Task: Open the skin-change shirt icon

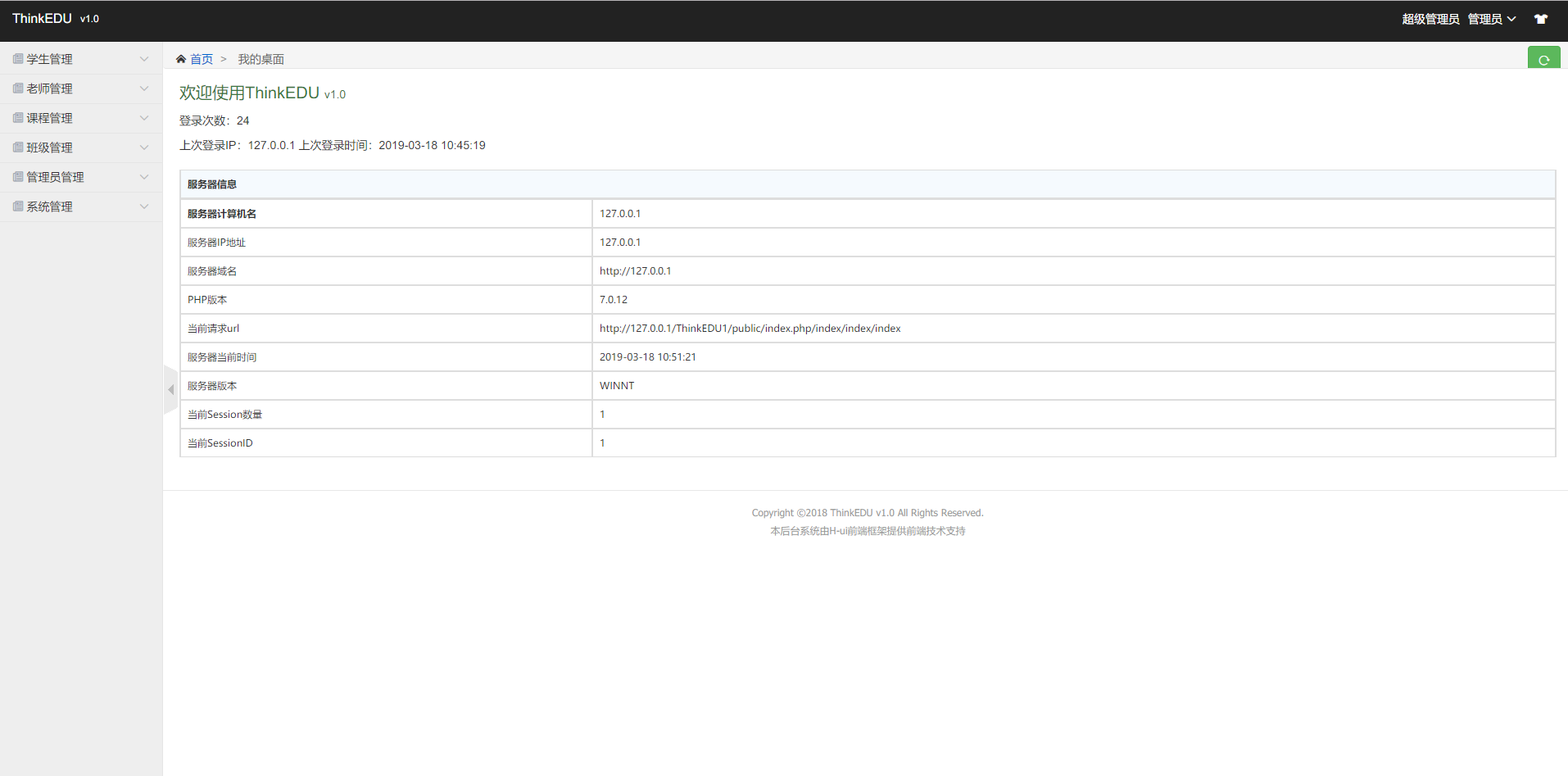Action: [1541, 19]
